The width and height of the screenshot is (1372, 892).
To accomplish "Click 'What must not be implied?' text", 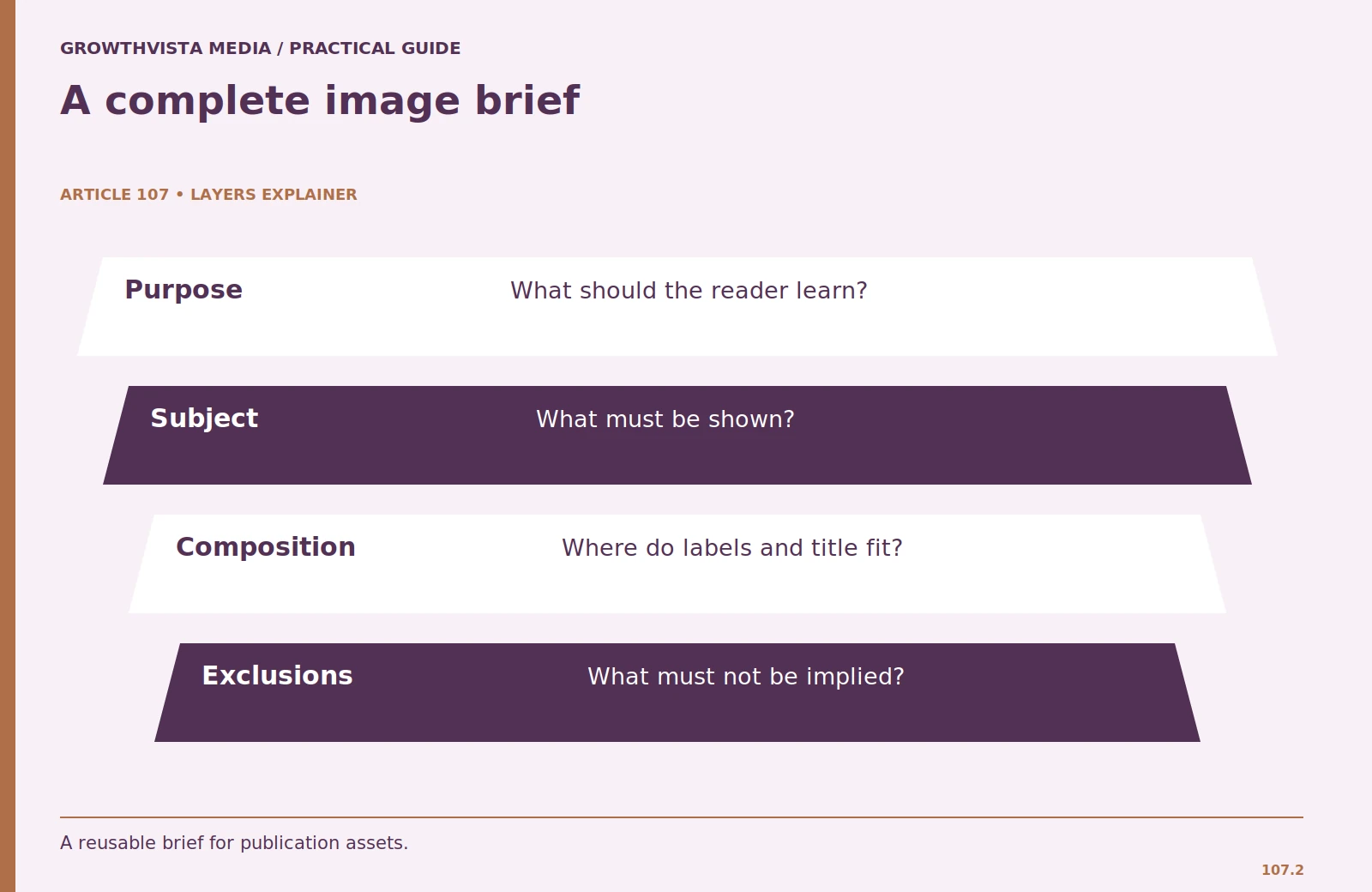I will 746,677.
